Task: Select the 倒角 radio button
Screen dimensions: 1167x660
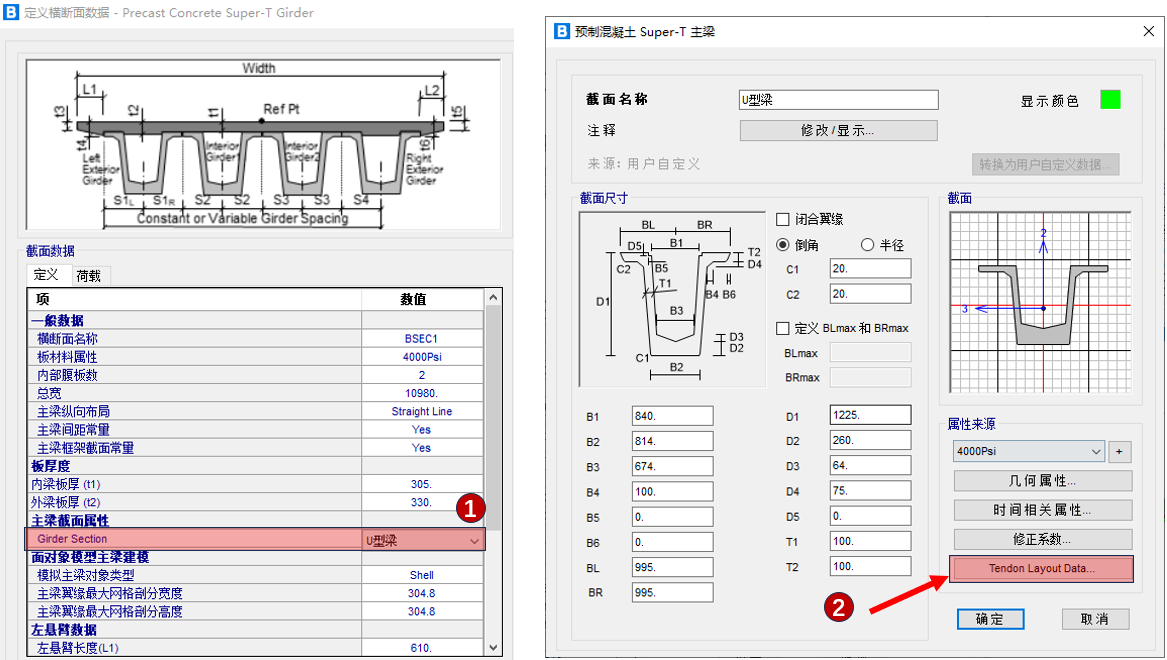Action: [783, 245]
